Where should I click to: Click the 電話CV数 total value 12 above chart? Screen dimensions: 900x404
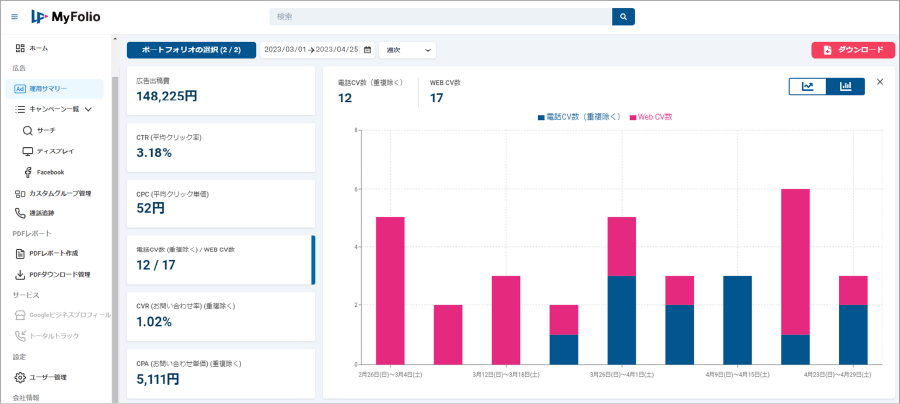(x=345, y=98)
